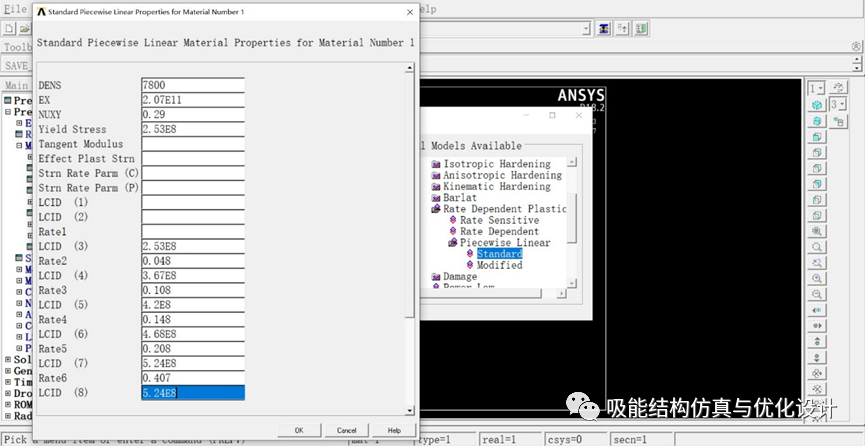Click the Rate6 field showing 0.407

193,378
